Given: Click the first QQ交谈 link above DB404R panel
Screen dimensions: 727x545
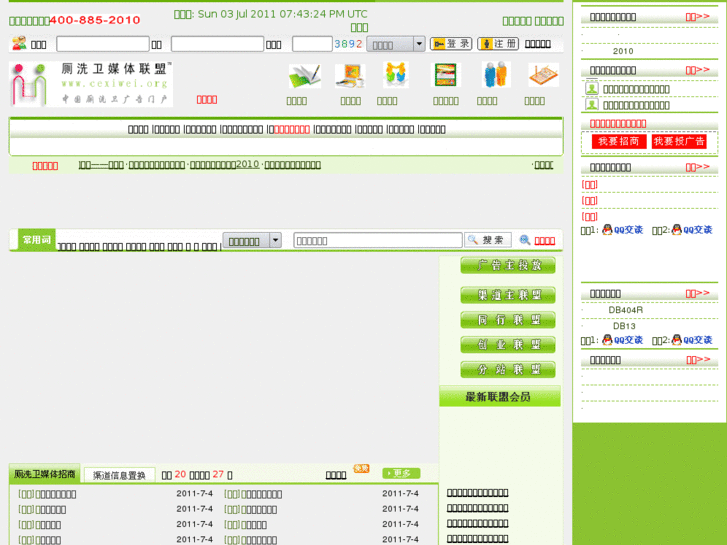Looking at the screenshot, I should 623,230.
